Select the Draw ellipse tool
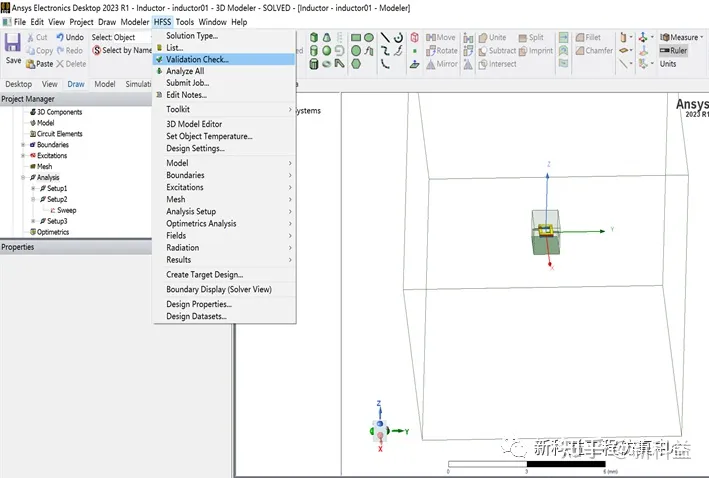 click(x=369, y=37)
